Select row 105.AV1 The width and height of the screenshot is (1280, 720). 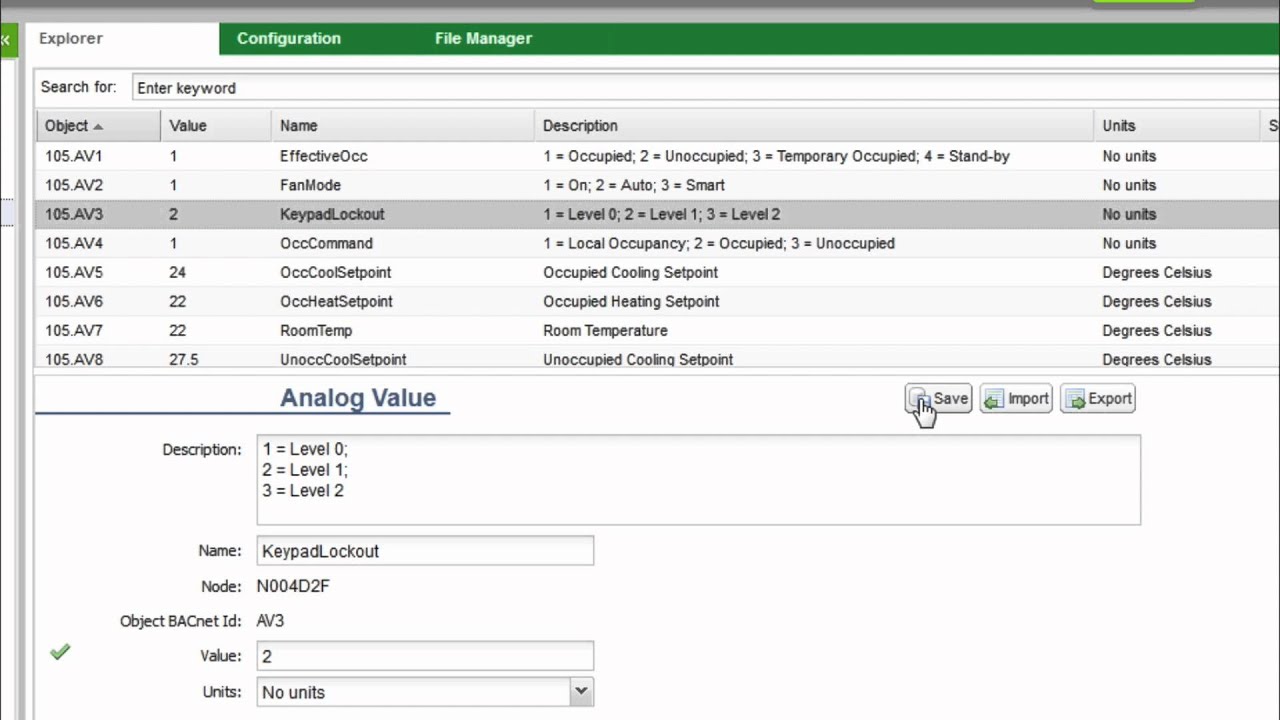[x=657, y=156]
